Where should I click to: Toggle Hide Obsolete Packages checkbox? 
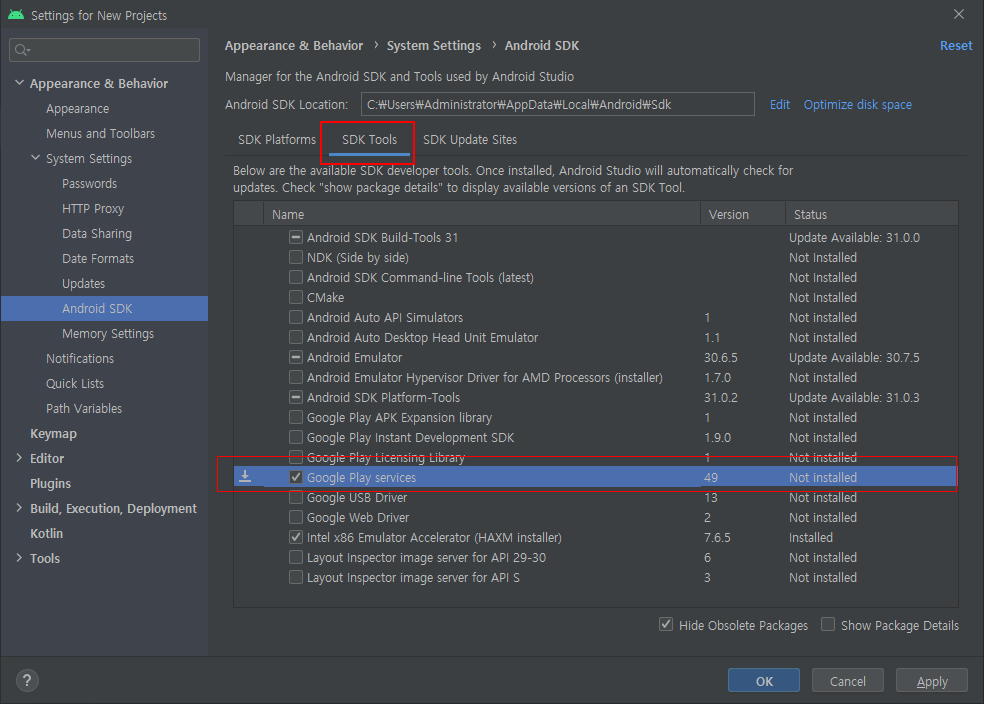coord(666,625)
